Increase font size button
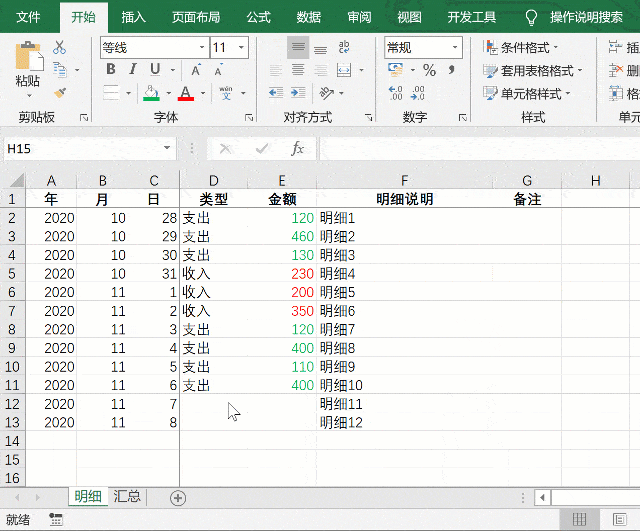Image resolution: width=640 pixels, height=531 pixels. (x=196, y=70)
